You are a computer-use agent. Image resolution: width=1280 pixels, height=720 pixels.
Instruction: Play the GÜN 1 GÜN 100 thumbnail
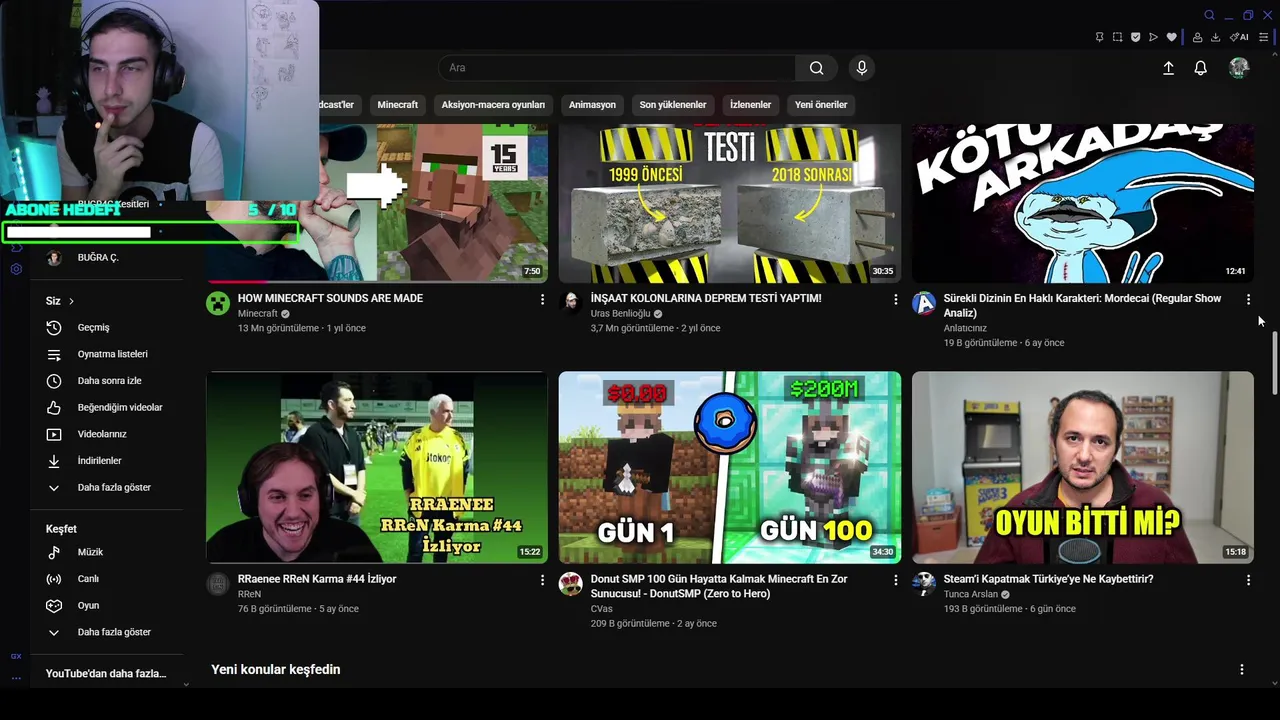pyautogui.click(x=730, y=467)
